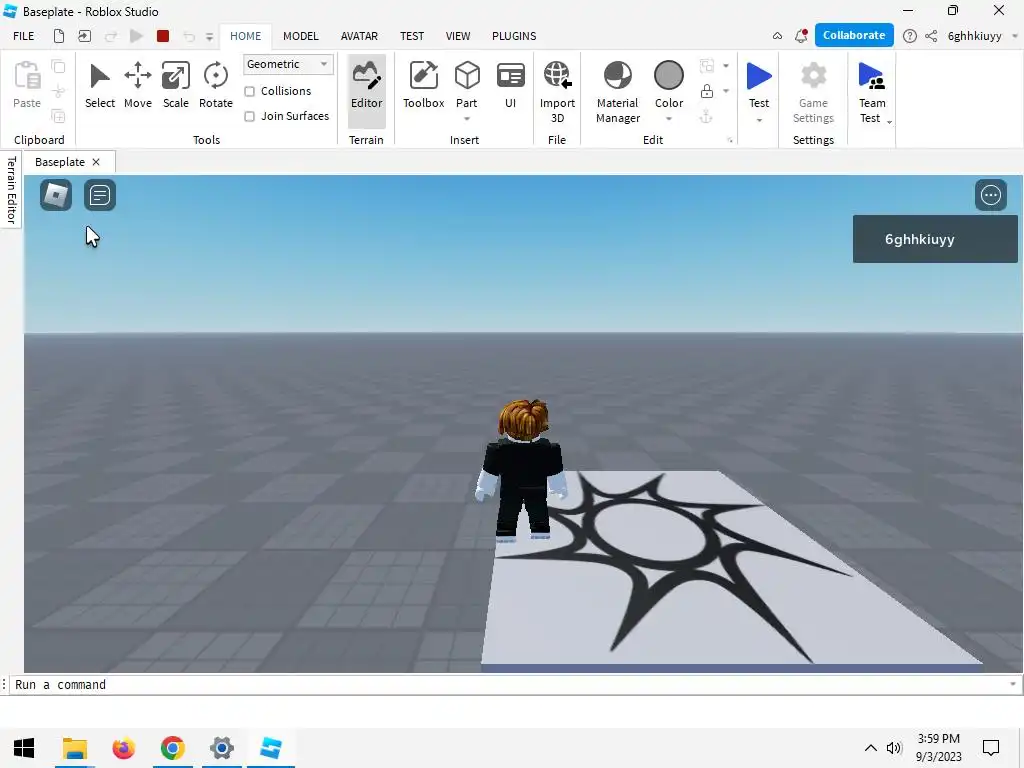Switch to the PLUGINS tab
The height and width of the screenshot is (768, 1024).
coord(514,36)
